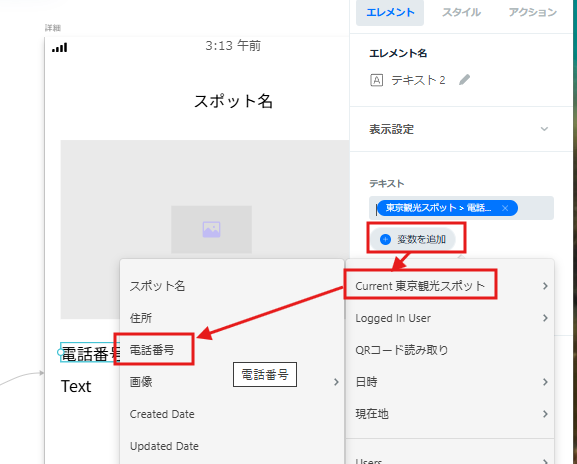This screenshot has width=577, height=464.
Task: Choose QRコード読み取り from the variable menu
Action: coord(402,350)
